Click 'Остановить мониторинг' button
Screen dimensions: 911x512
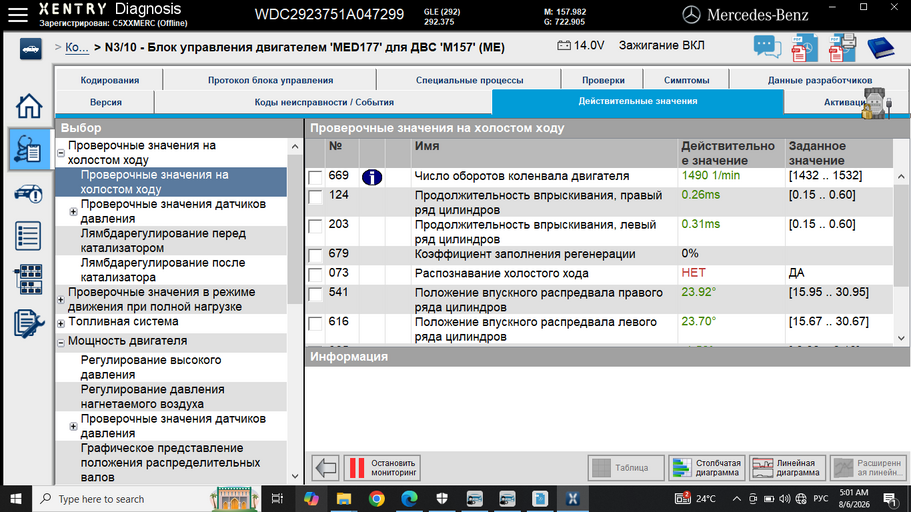[382, 467]
